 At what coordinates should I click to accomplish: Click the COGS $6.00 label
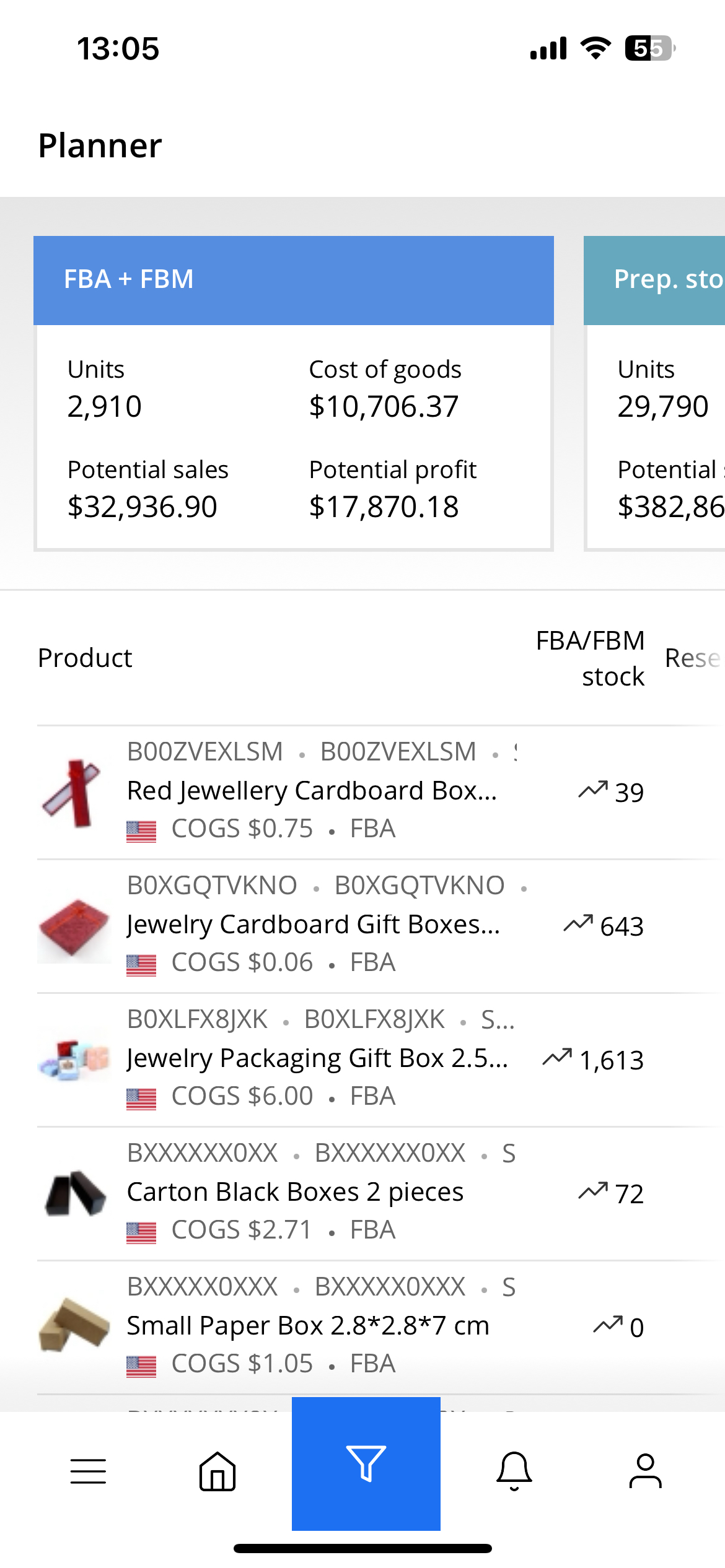[x=242, y=1095]
